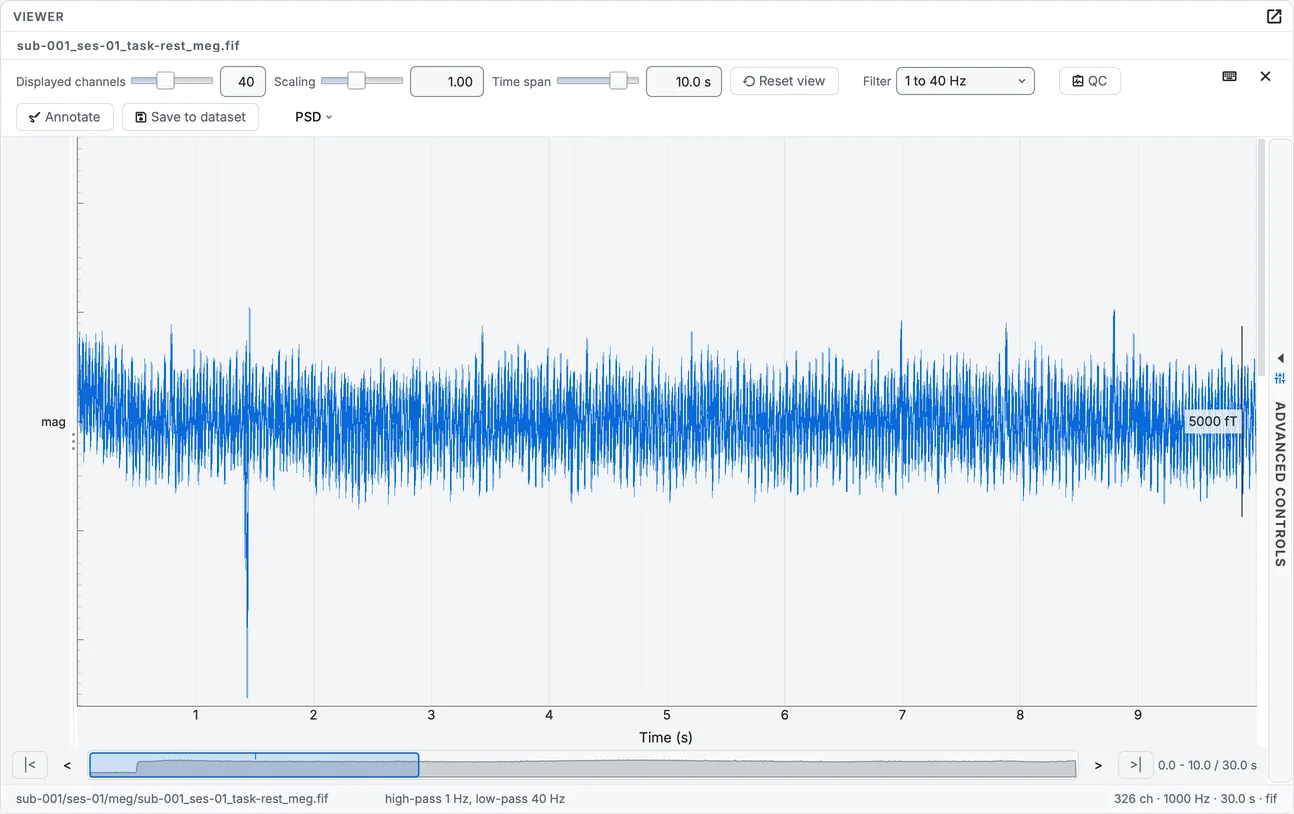Viewport: 1294px width, 814px height.
Task: Open keyboard shortcuts icon
Action: pos(1230,76)
